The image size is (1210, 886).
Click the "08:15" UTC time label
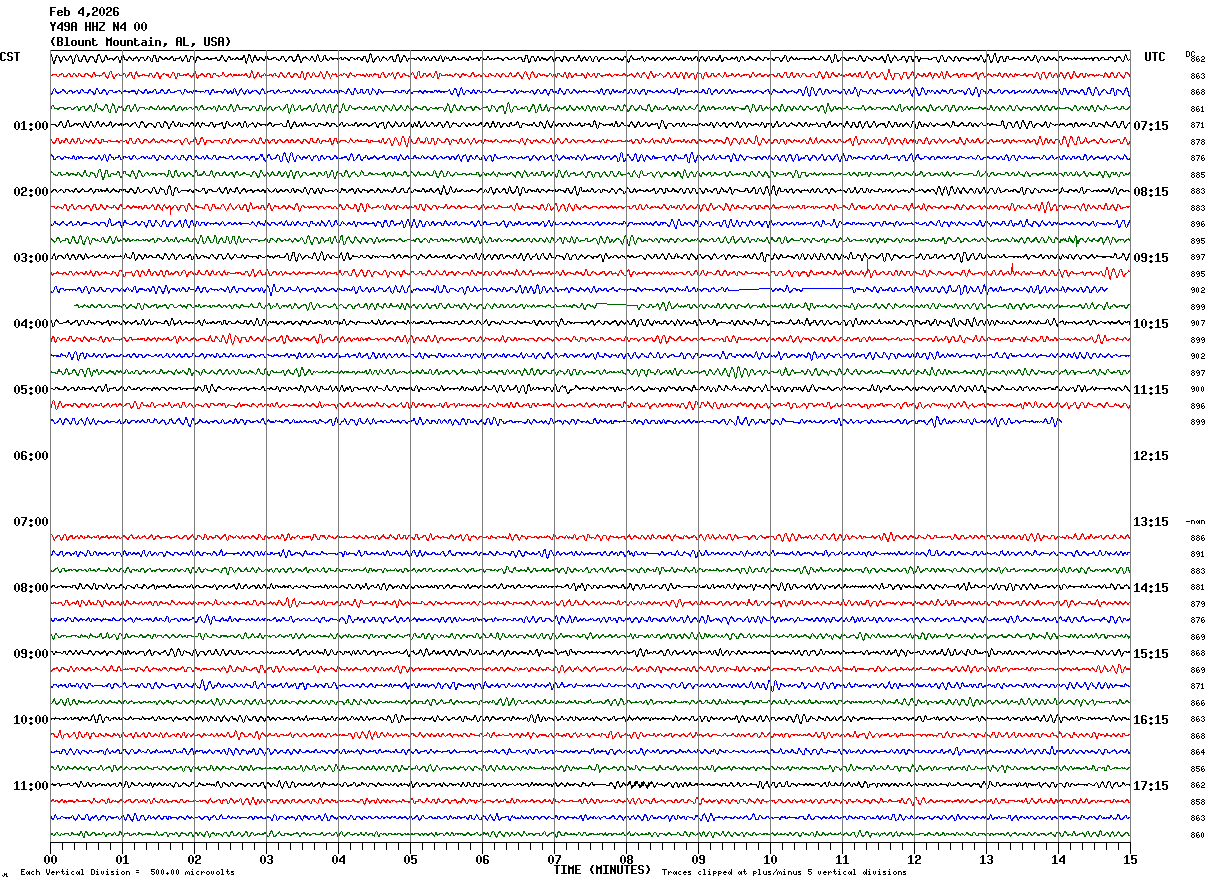tap(1151, 192)
